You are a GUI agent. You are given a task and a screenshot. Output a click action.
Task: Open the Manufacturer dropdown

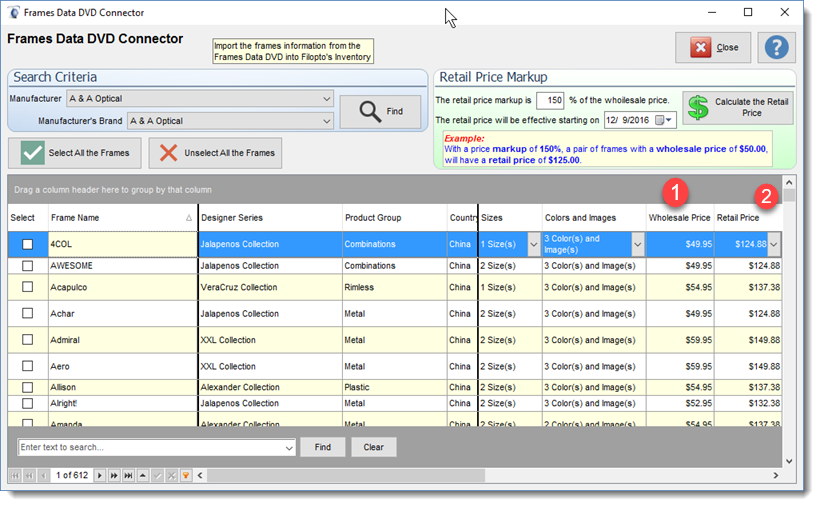click(x=326, y=99)
